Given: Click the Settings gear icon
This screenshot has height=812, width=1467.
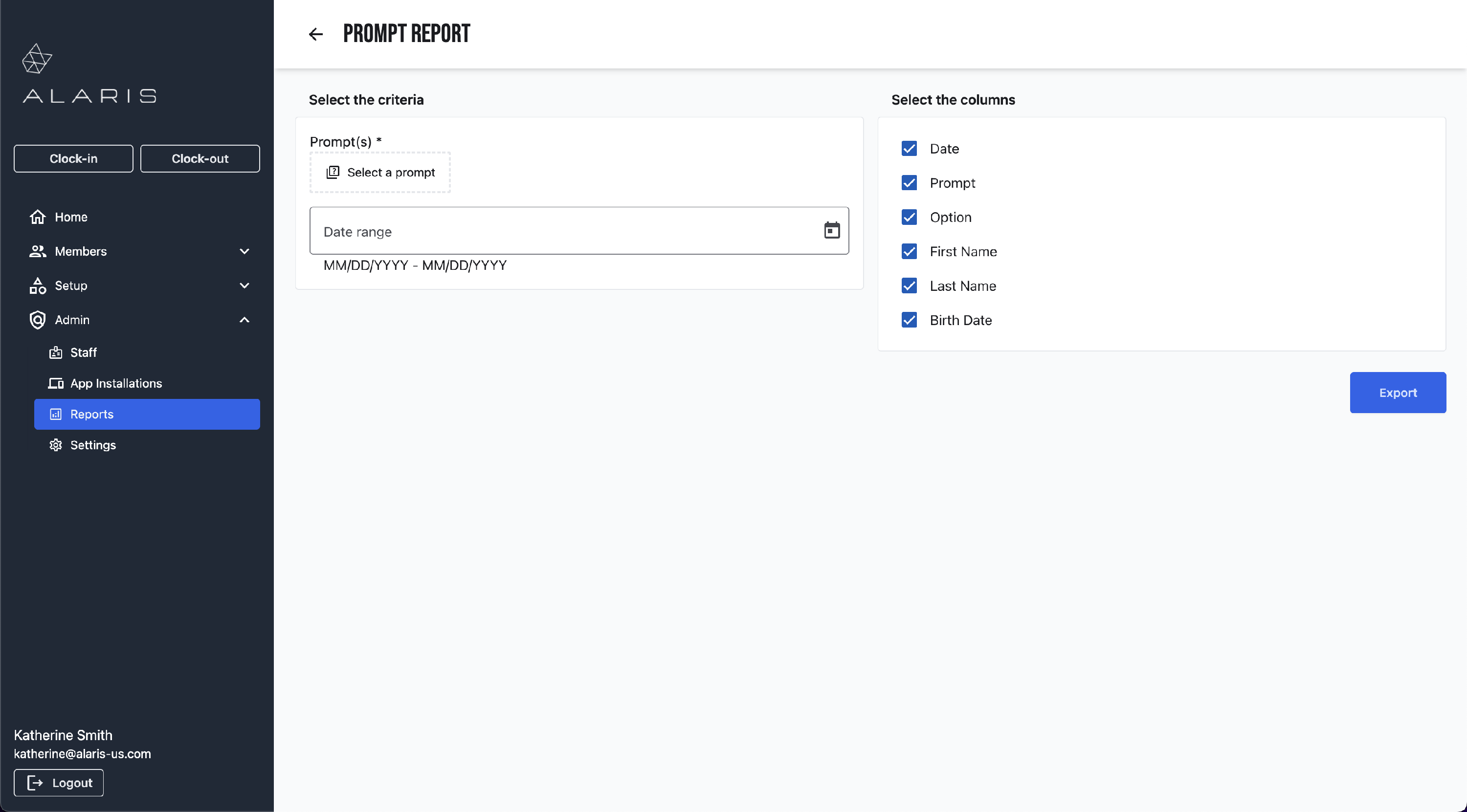Looking at the screenshot, I should click(x=55, y=445).
